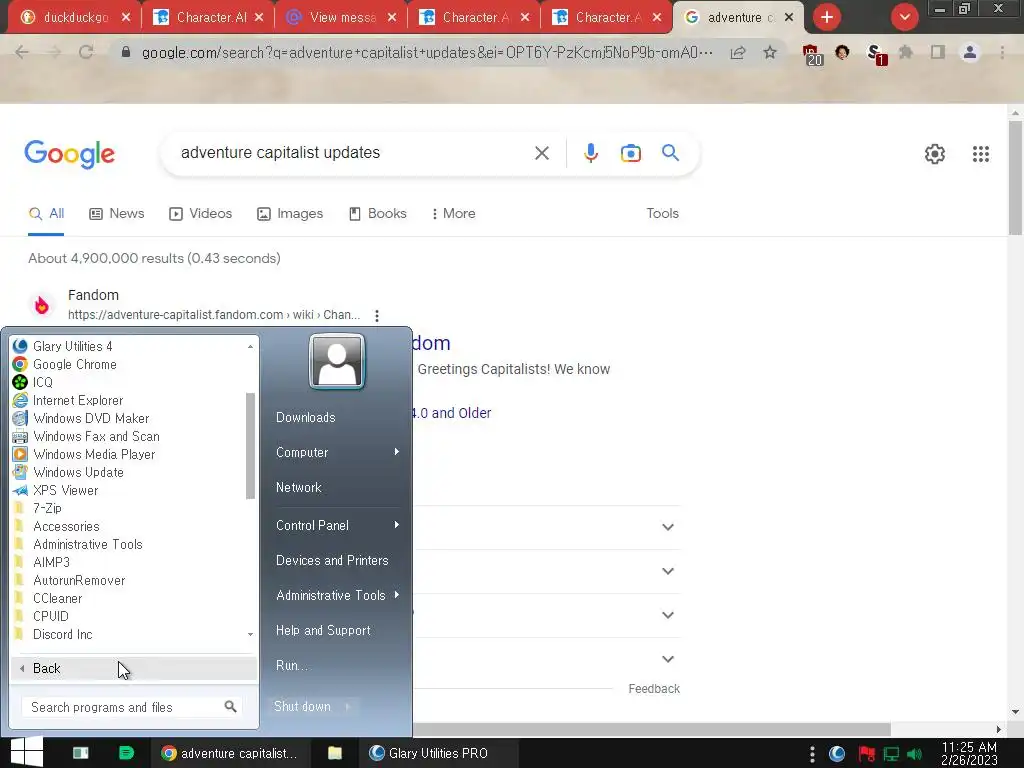Open the '4.0 and Older' link
This screenshot has width=1024, height=768.
coord(451,413)
